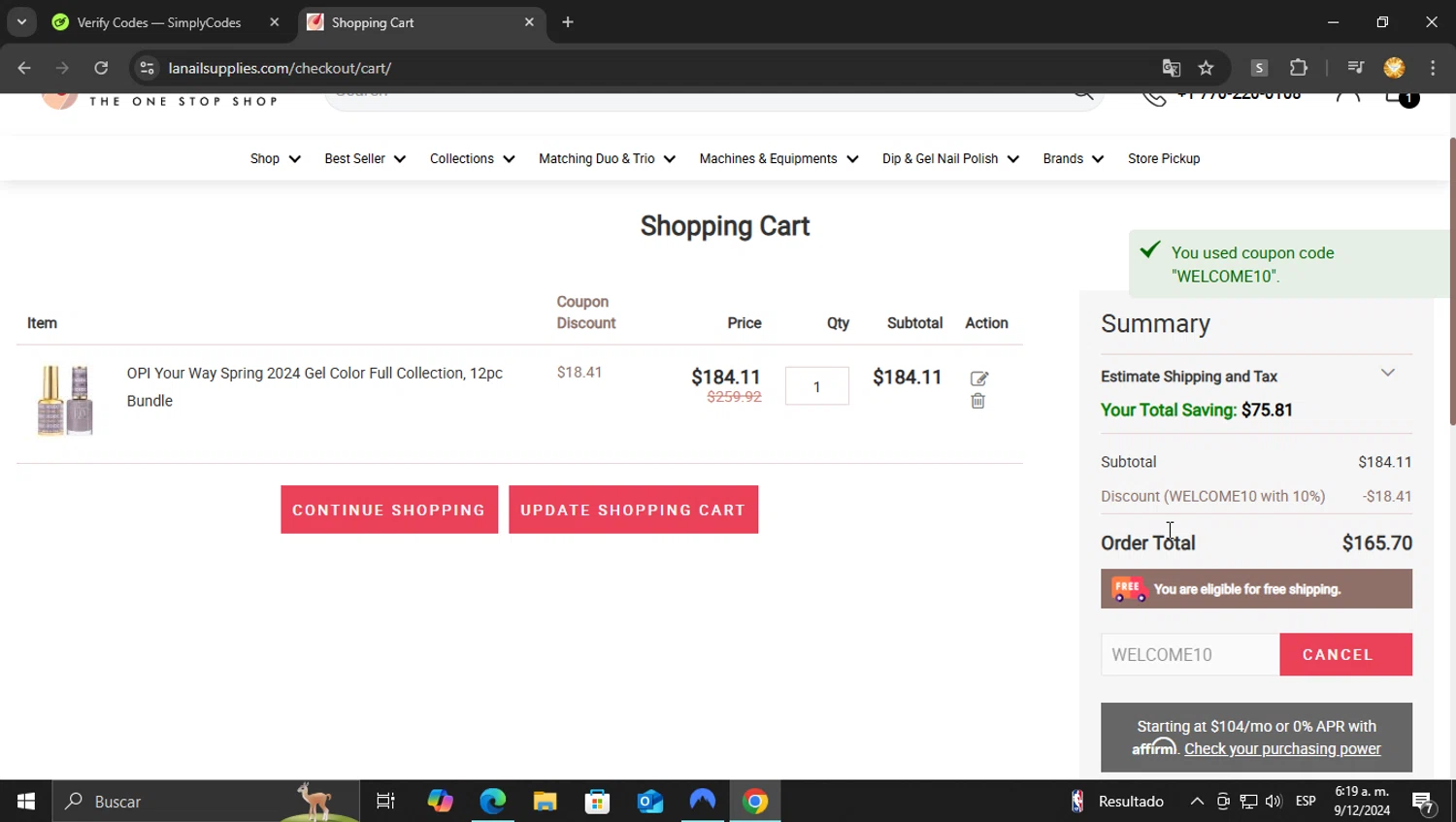
Task: Close the Verify Codes tab
Action: [275, 22]
